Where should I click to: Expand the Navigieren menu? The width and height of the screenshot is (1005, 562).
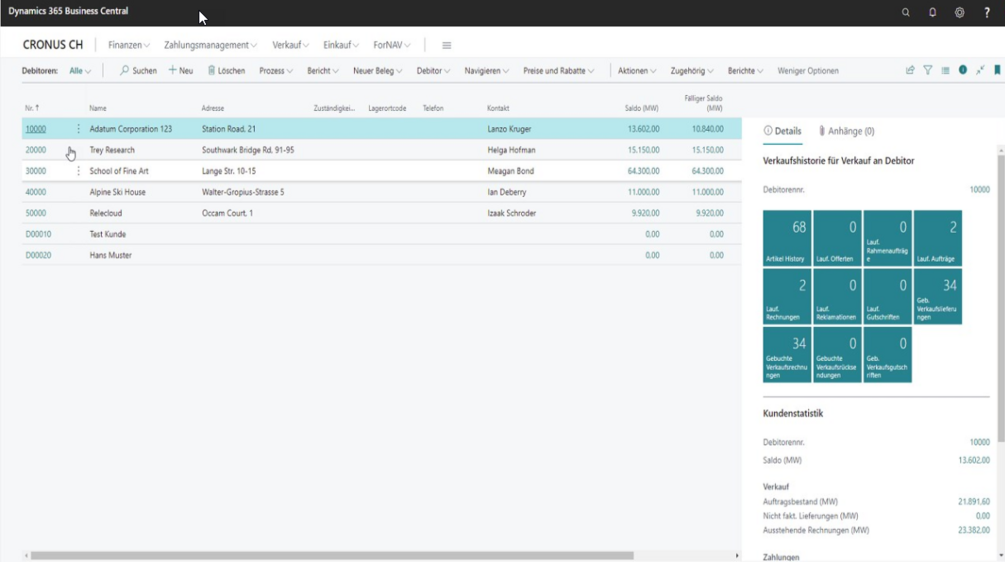pyautogui.click(x=486, y=70)
